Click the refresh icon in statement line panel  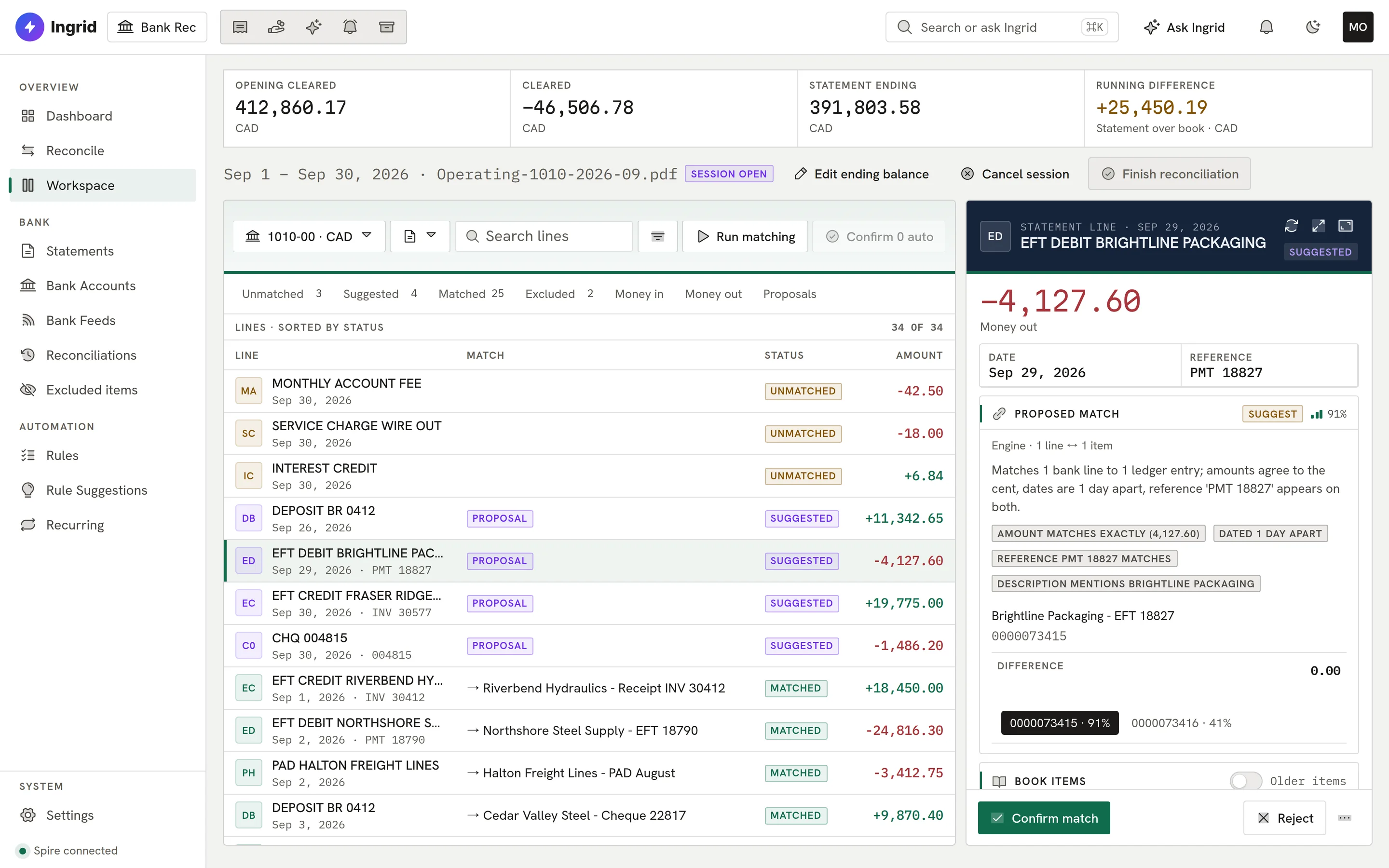[1292, 226]
